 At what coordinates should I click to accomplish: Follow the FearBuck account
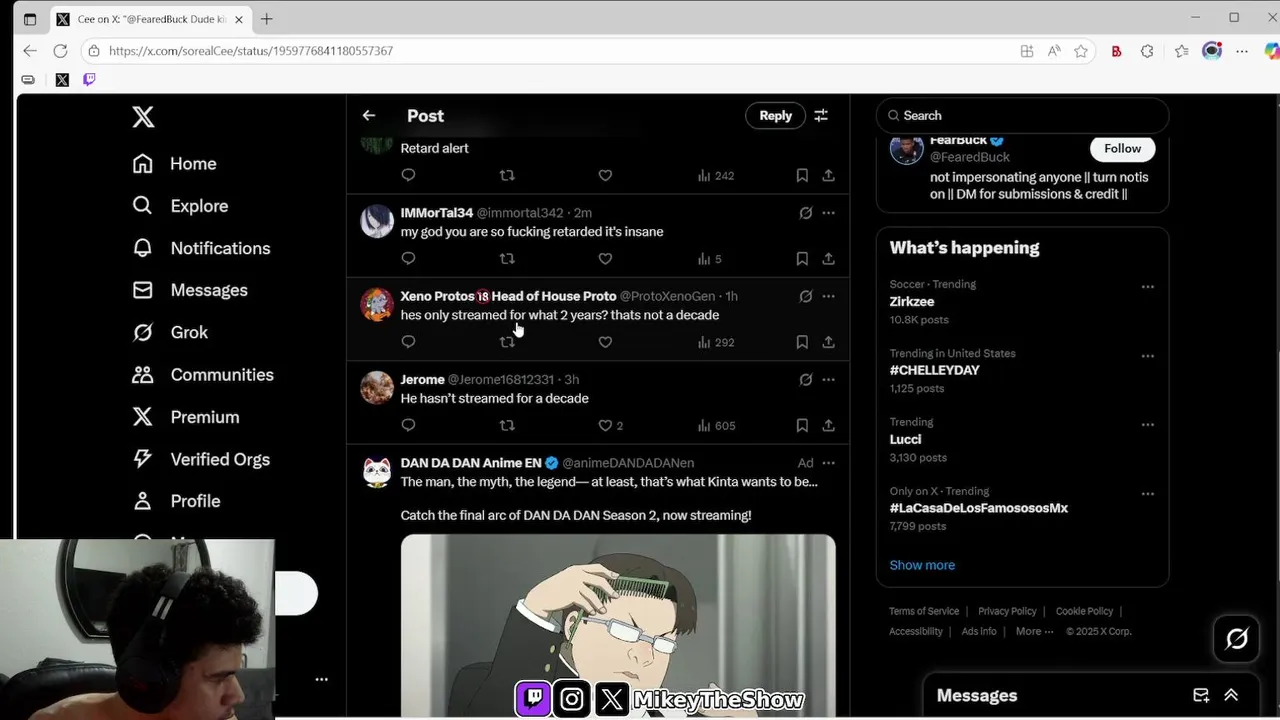tap(1122, 149)
